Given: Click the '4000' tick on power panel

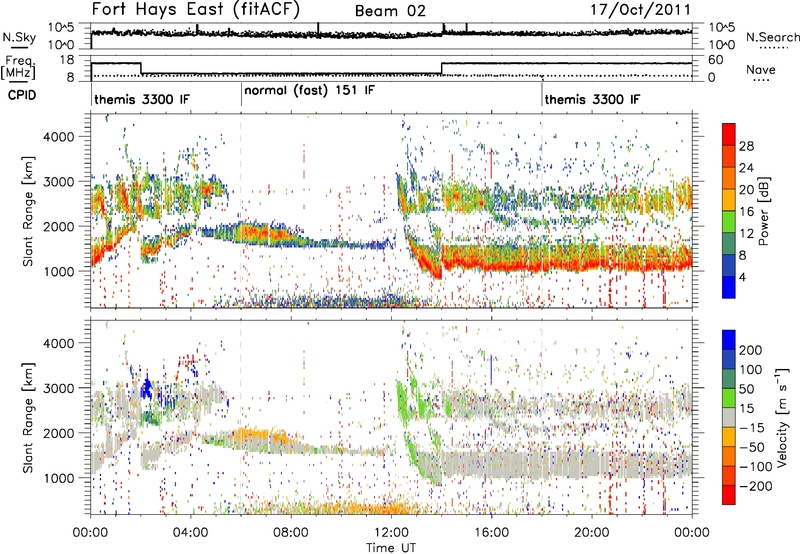Looking at the screenshot, I should [x=59, y=137].
